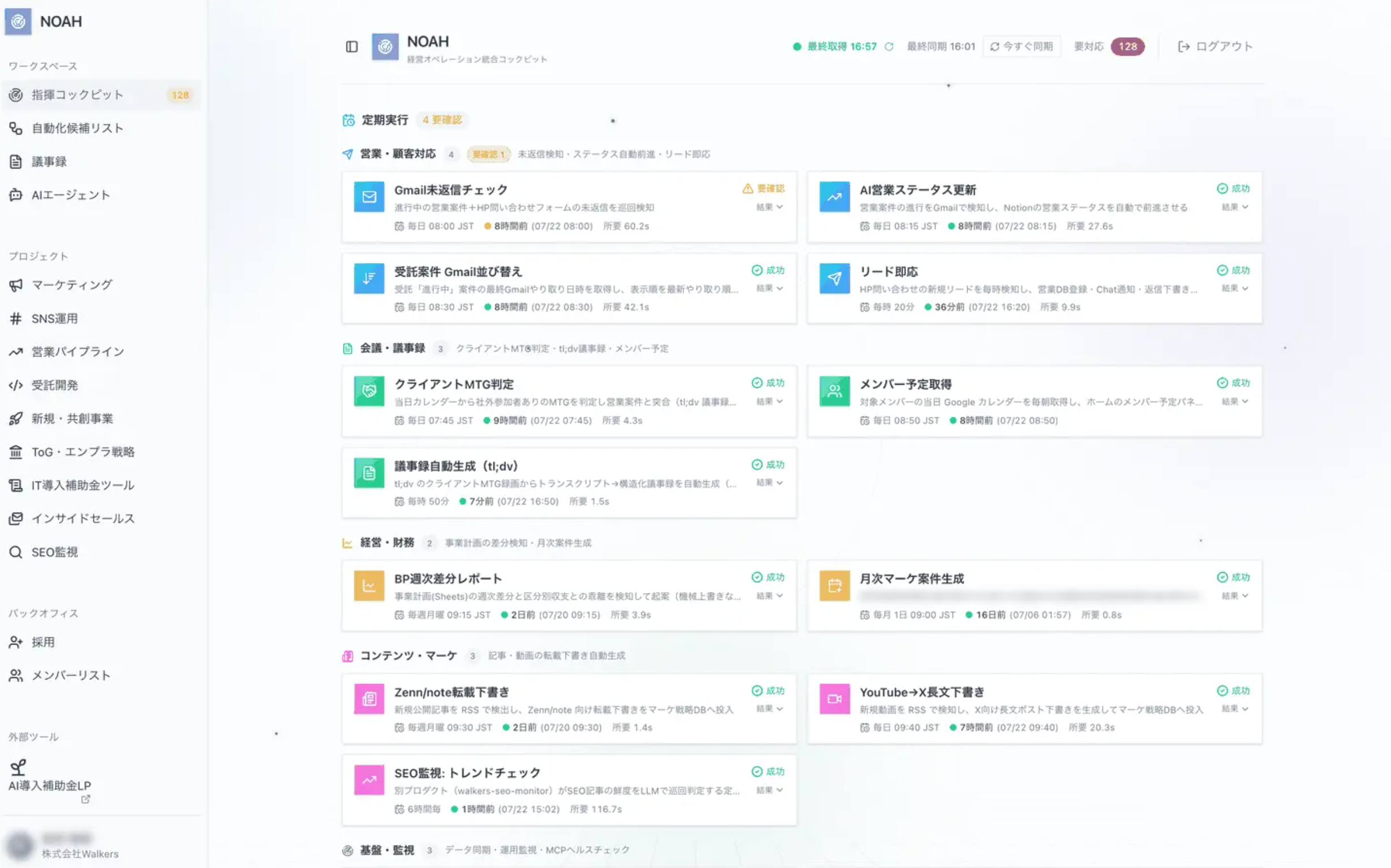
Task: Click the ログアウト logout button
Action: point(1215,46)
